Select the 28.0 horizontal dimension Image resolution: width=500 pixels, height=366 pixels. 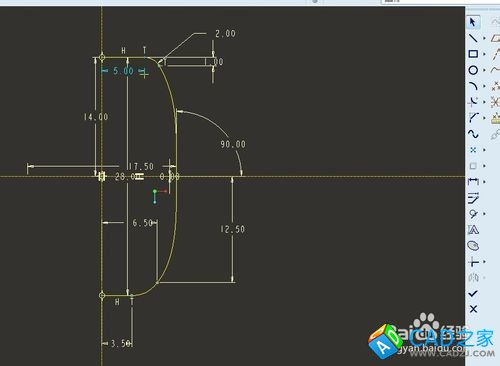[x=125, y=177]
